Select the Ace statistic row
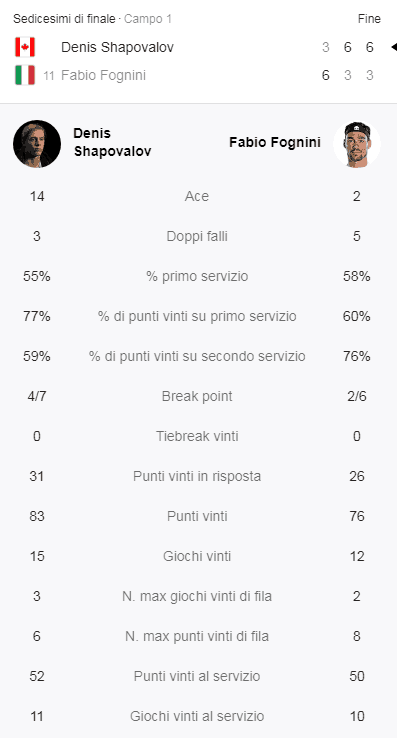 point(198,196)
